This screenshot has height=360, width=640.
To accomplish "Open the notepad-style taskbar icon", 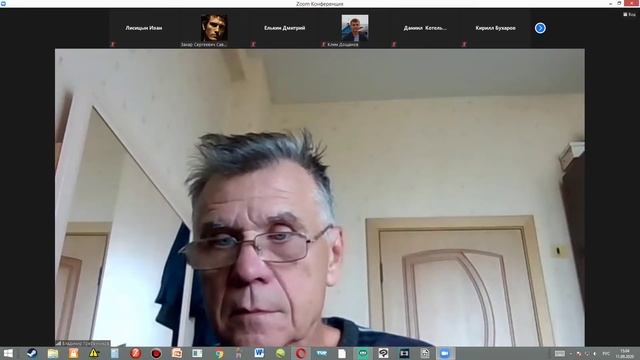I will point(115,353).
